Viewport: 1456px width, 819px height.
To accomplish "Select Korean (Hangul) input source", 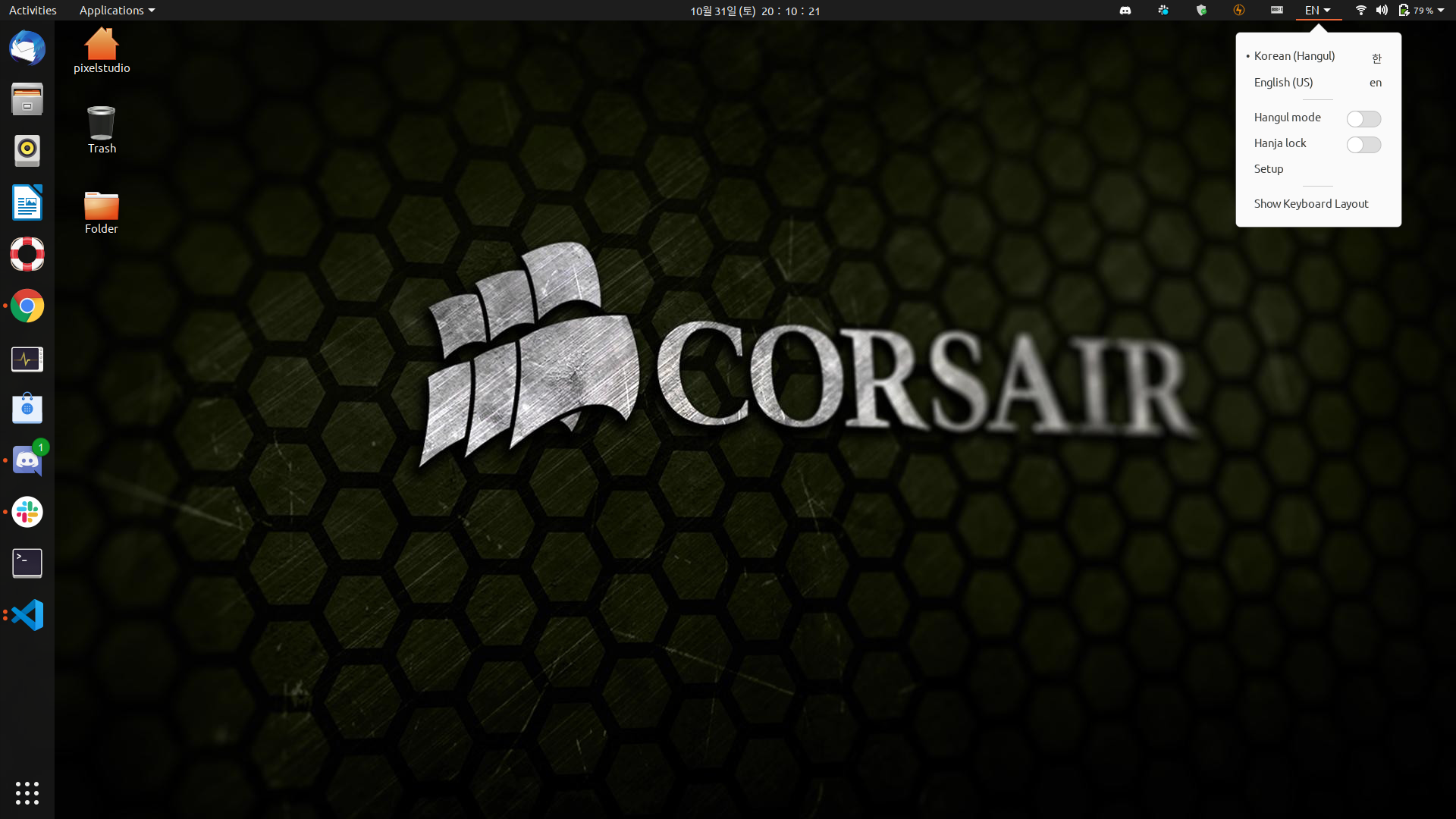I will coord(1318,56).
